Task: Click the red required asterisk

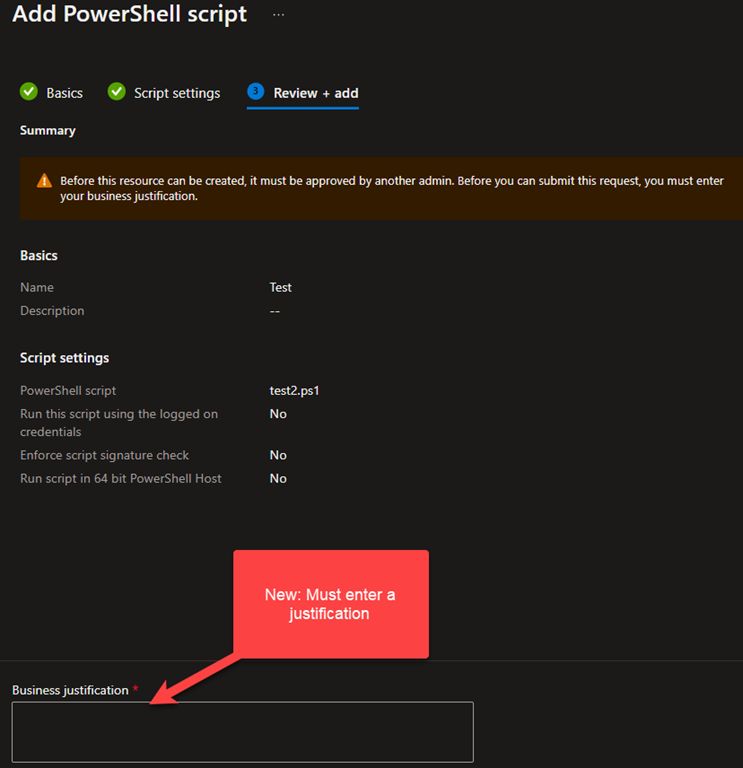Action: click(x=136, y=690)
